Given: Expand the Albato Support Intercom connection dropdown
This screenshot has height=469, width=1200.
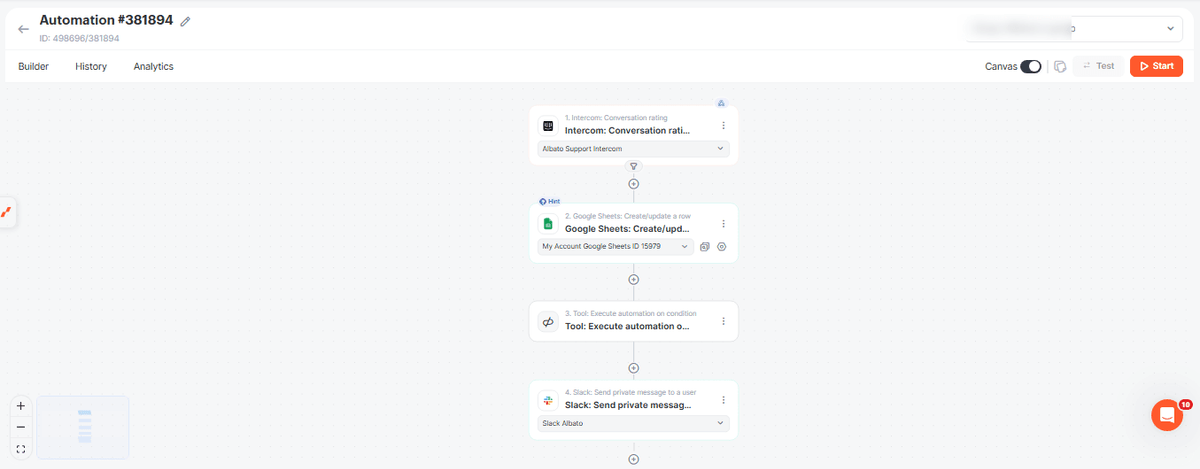Looking at the screenshot, I should click(633, 149).
